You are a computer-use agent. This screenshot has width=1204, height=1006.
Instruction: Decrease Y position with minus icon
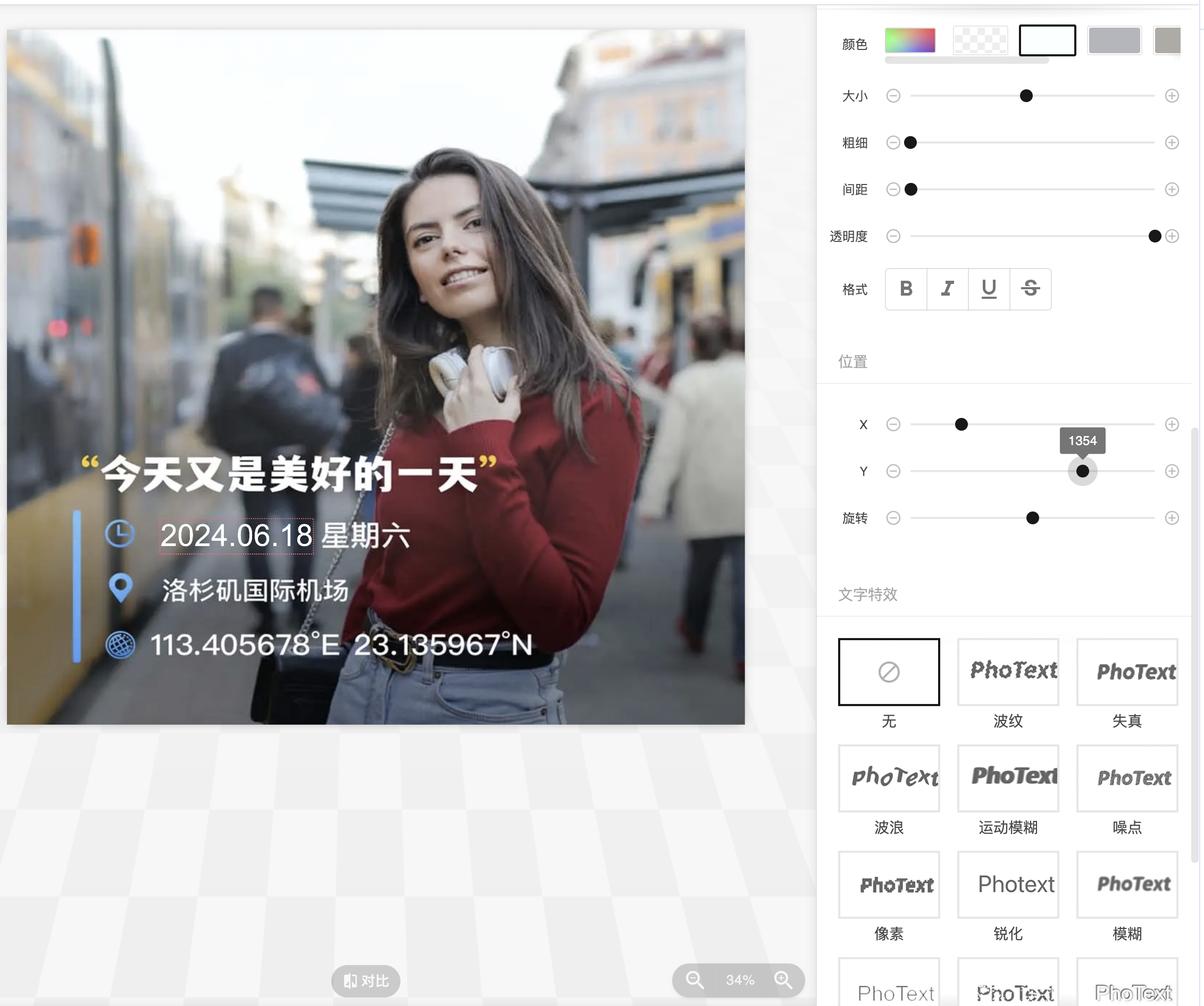point(893,472)
